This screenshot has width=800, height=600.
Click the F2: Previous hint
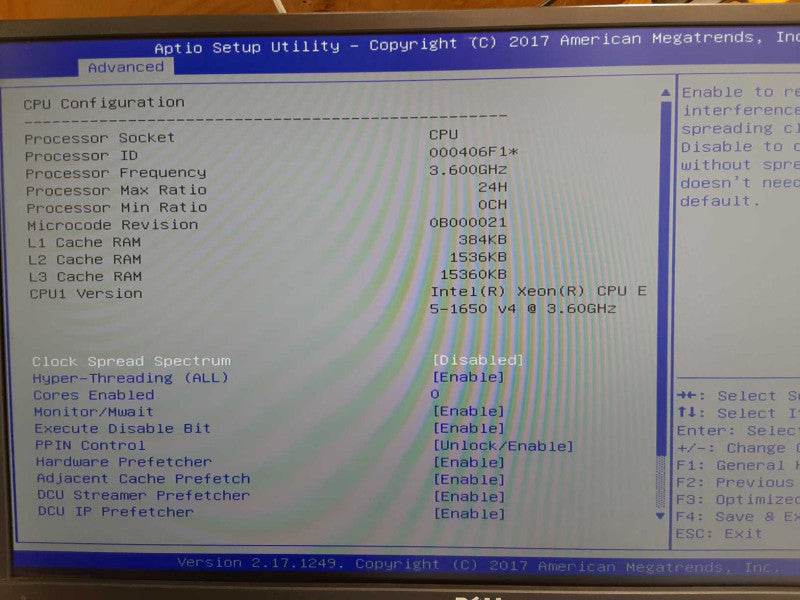(x=738, y=483)
